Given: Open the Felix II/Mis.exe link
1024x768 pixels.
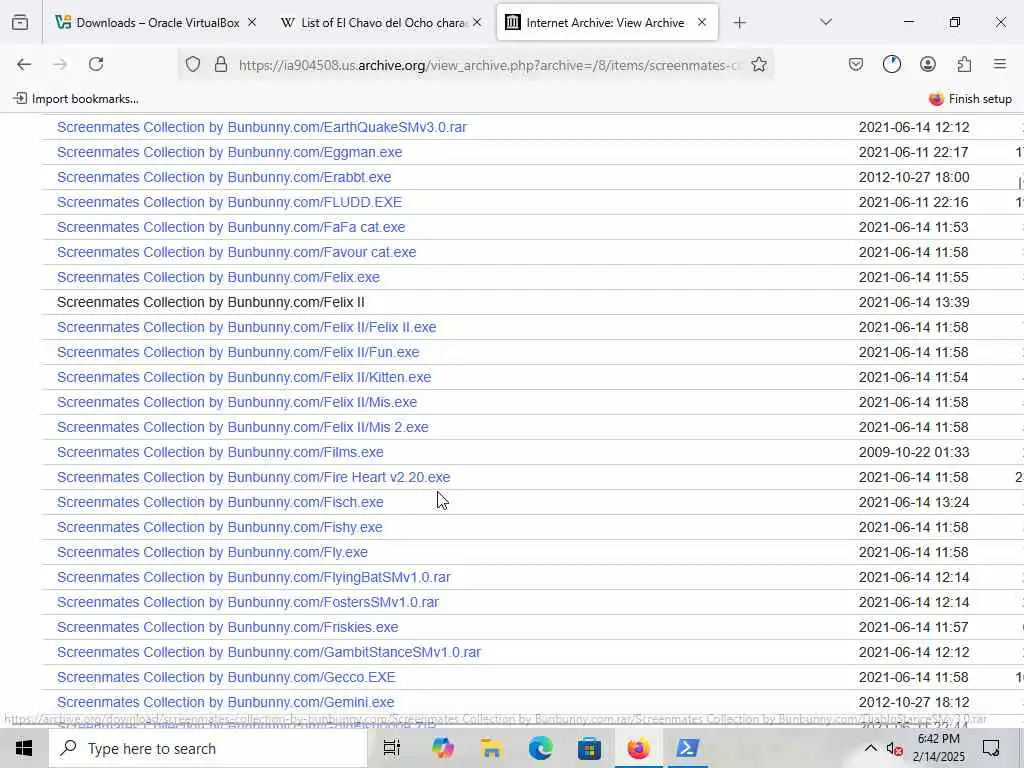Looking at the screenshot, I should (x=237, y=402).
